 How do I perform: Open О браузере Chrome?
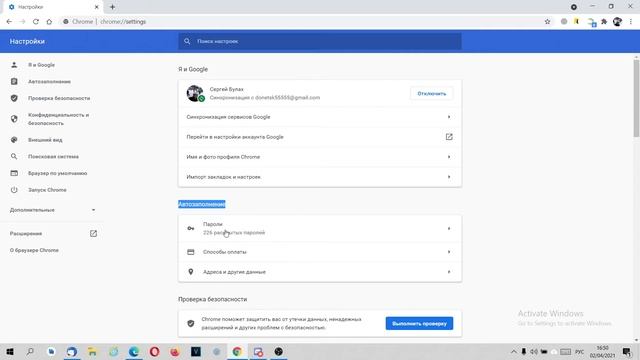click(x=34, y=250)
